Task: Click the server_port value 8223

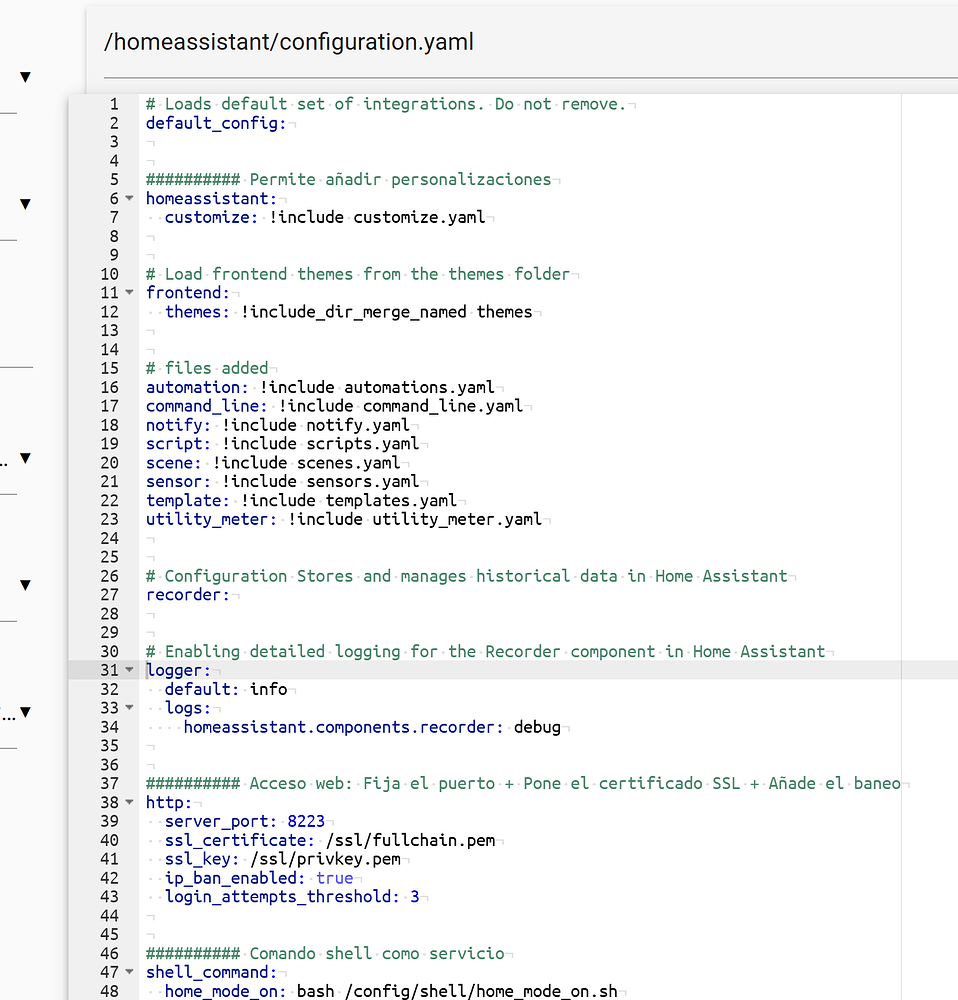Action: pyautogui.click(x=306, y=821)
